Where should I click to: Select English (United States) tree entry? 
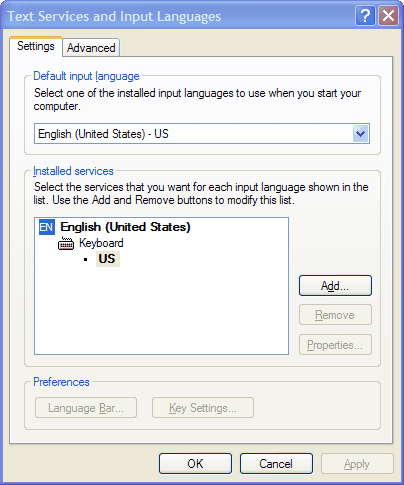[x=125, y=227]
